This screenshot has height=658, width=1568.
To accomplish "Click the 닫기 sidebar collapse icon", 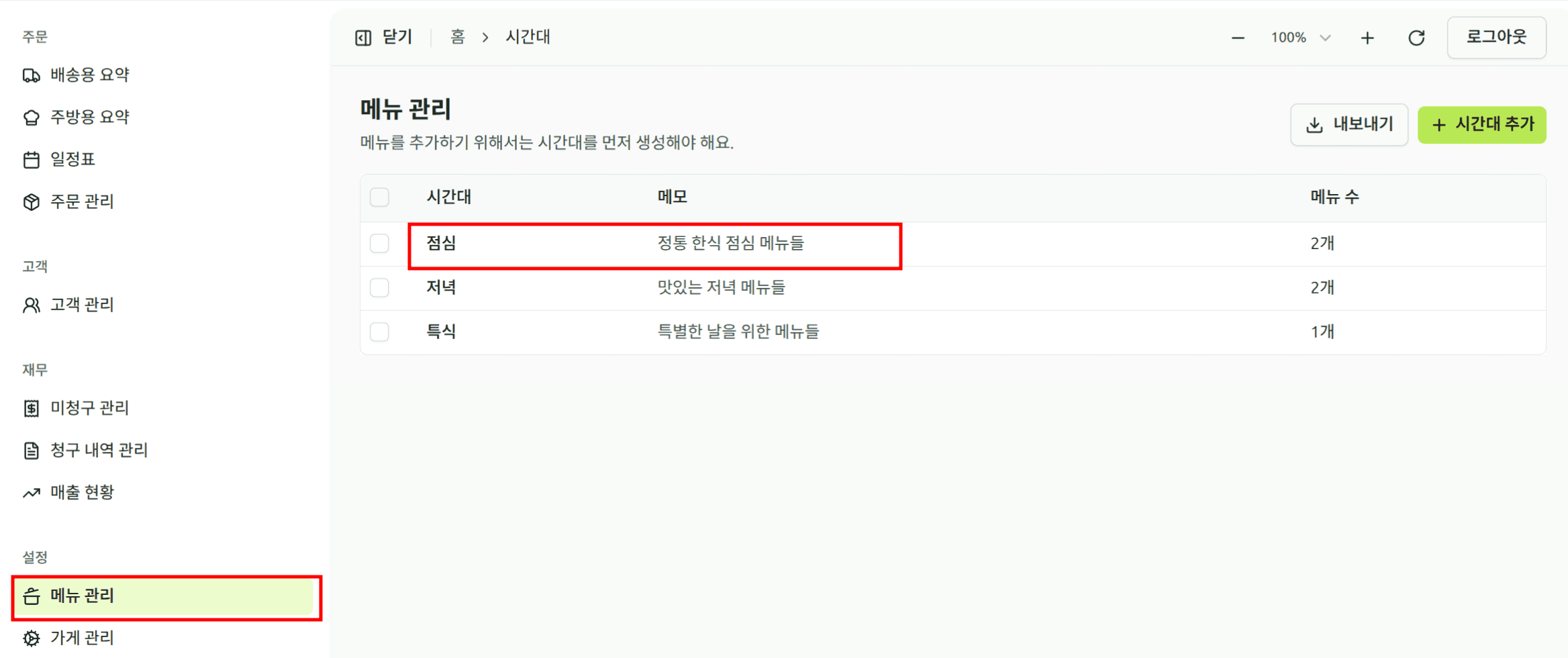I will (x=363, y=38).
